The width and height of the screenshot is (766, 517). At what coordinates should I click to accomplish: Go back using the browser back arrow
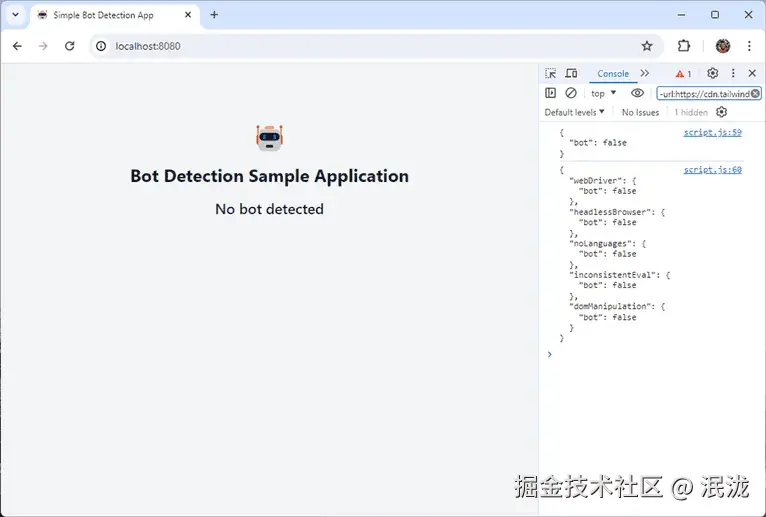click(18, 46)
